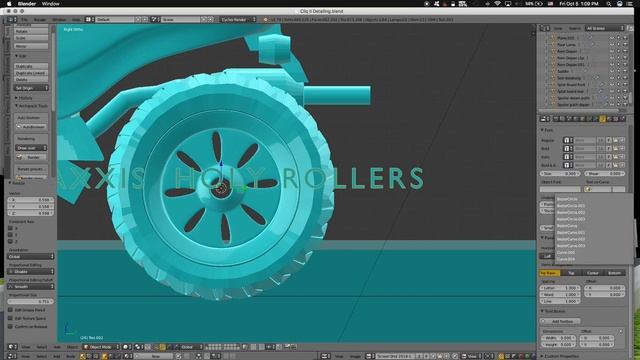The width and height of the screenshot is (640, 360).
Task: Open the Texture properties tab icon
Action: [616, 119]
